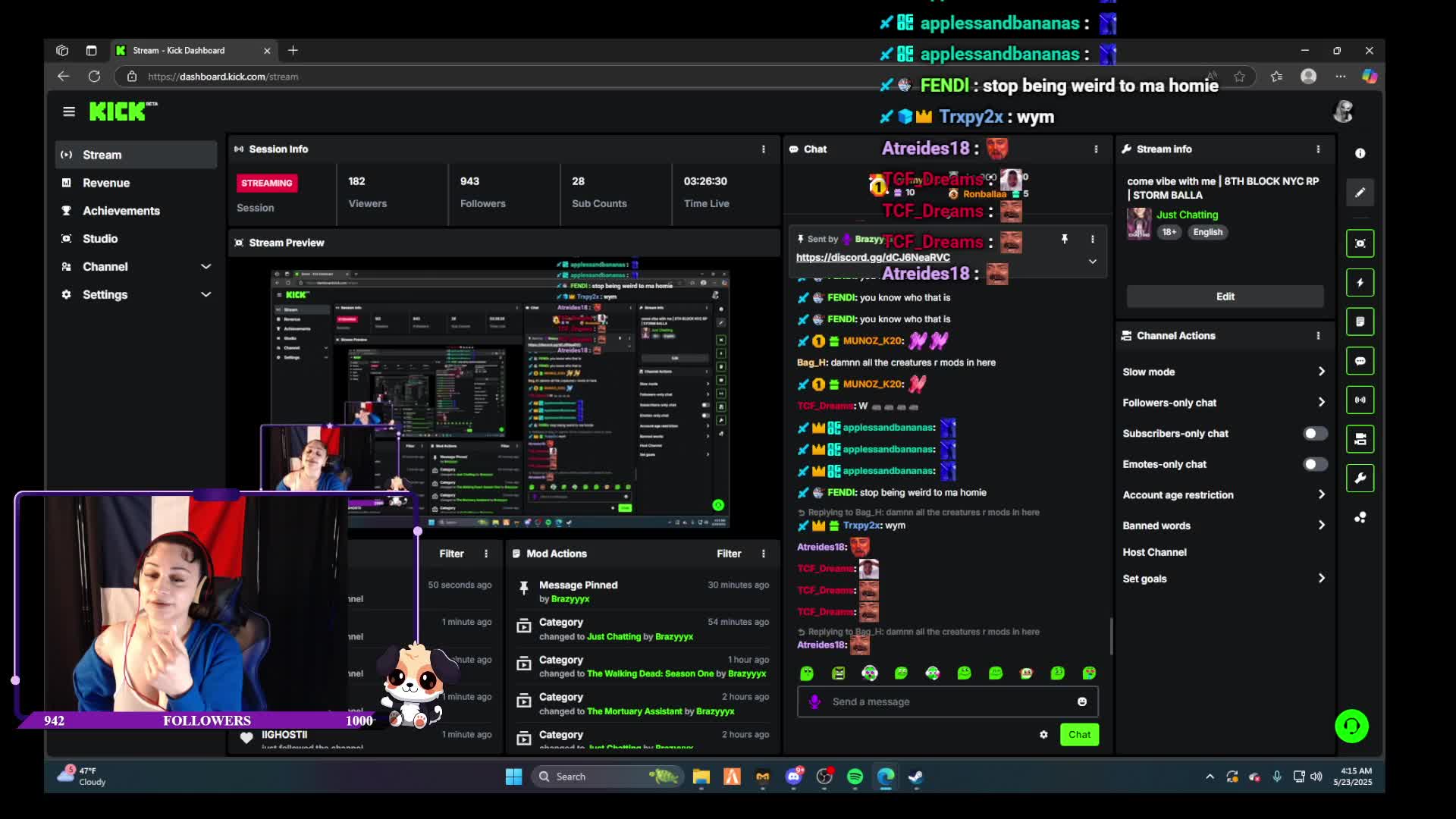The image size is (1456, 819).
Task: Toggle the chat bubble widget icon
Action: coord(1360,361)
